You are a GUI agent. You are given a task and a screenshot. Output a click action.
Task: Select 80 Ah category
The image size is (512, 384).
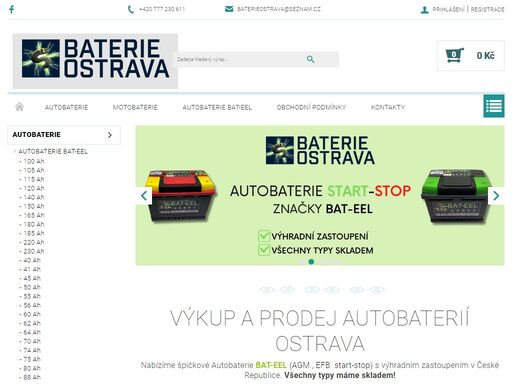(x=32, y=368)
